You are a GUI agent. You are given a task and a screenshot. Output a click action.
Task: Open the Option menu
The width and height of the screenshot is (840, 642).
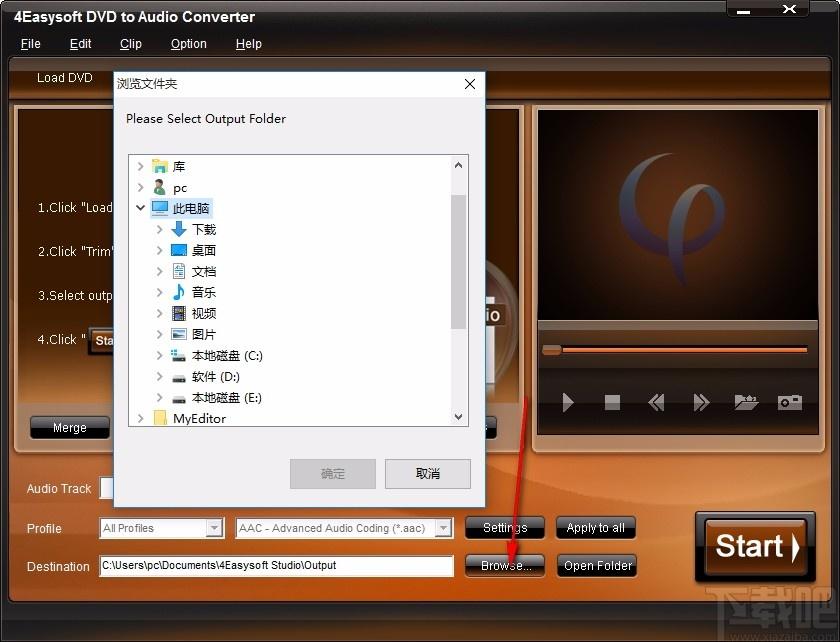[x=189, y=44]
